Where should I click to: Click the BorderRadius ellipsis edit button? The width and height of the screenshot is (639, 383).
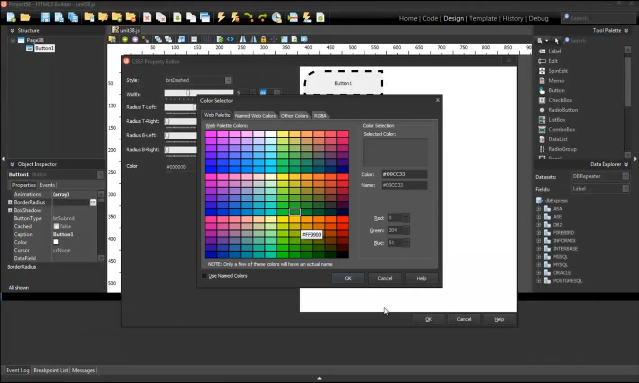point(93,202)
